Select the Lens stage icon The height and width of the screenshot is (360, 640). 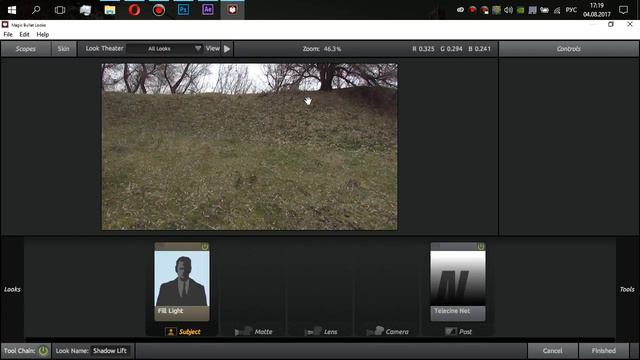pos(313,331)
